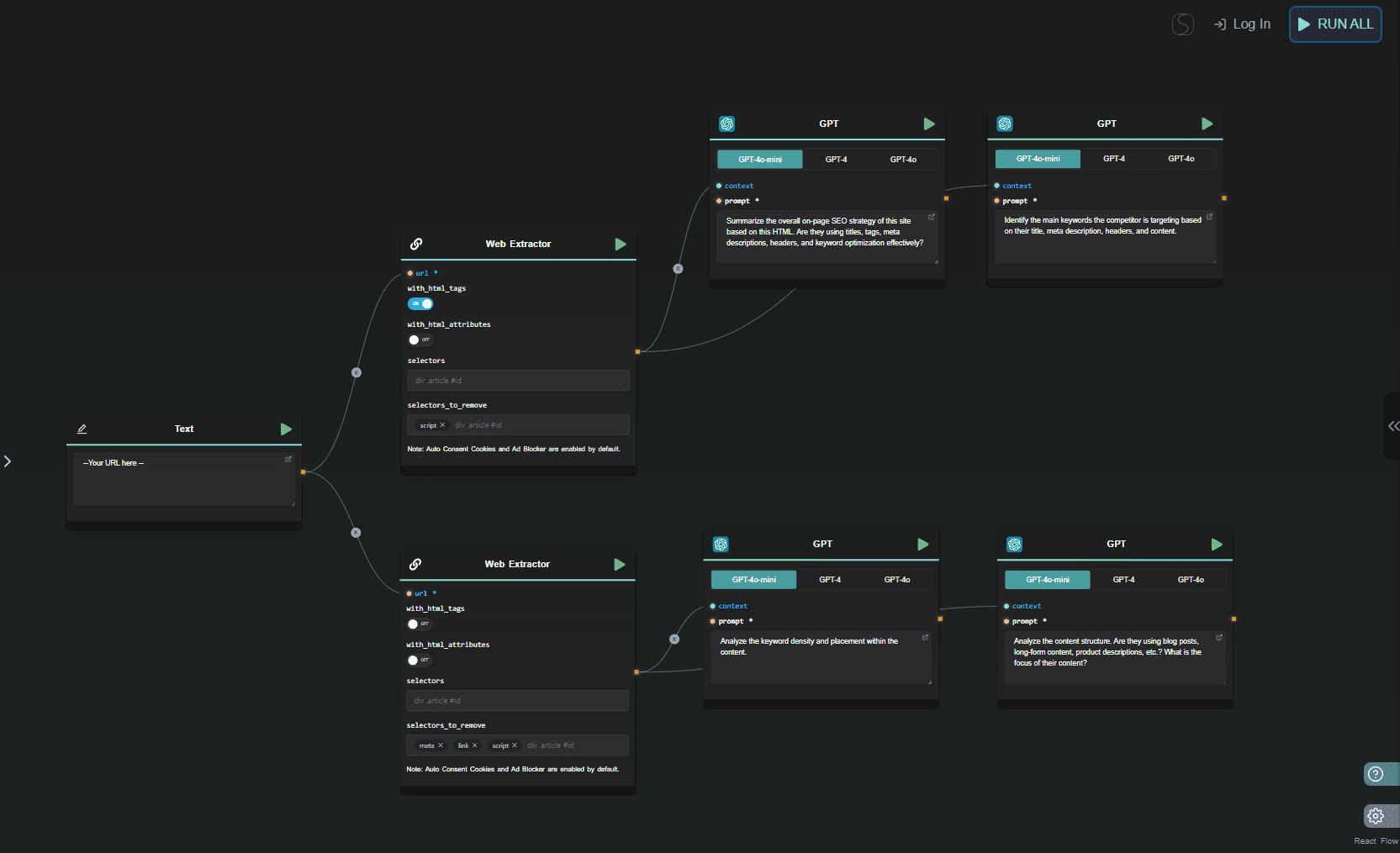Screen dimensions: 1400x853
Task: Expand the Text node's URL field popup icon
Action: tap(288, 459)
